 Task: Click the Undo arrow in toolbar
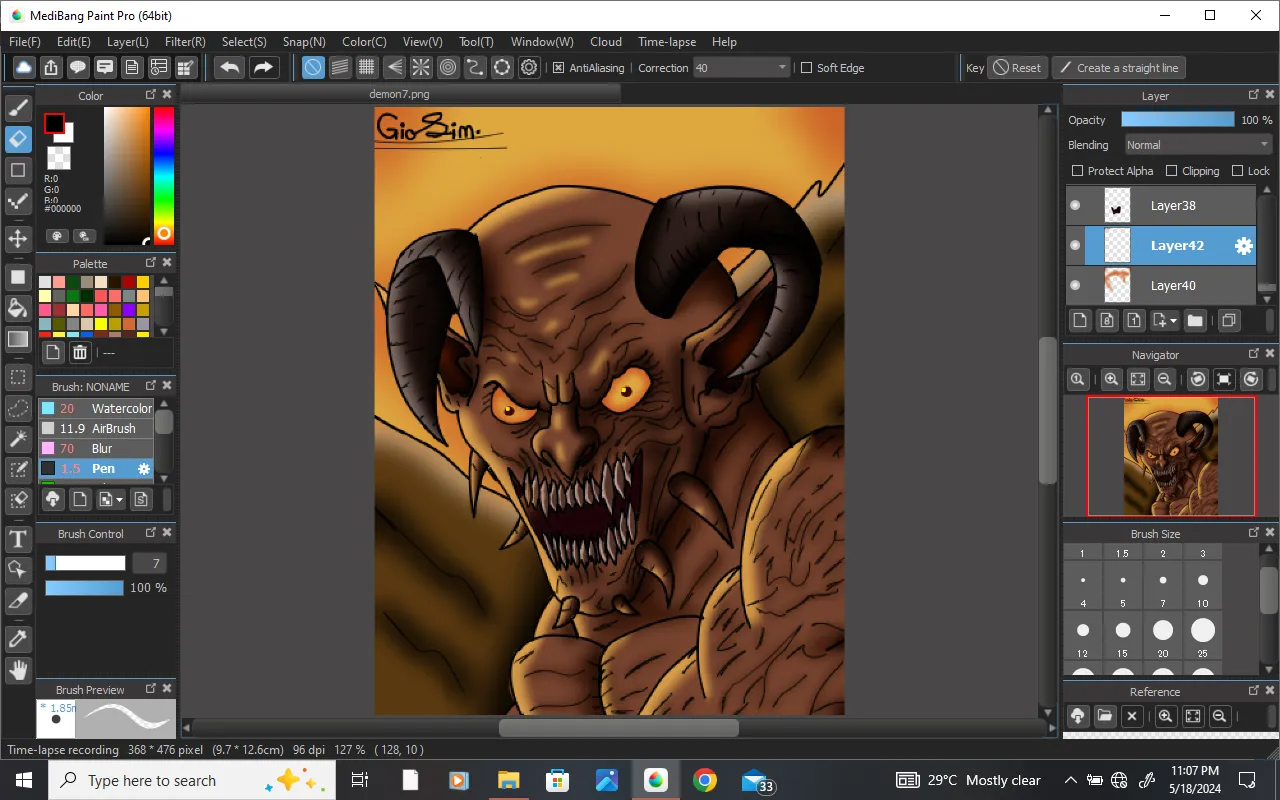pos(230,67)
